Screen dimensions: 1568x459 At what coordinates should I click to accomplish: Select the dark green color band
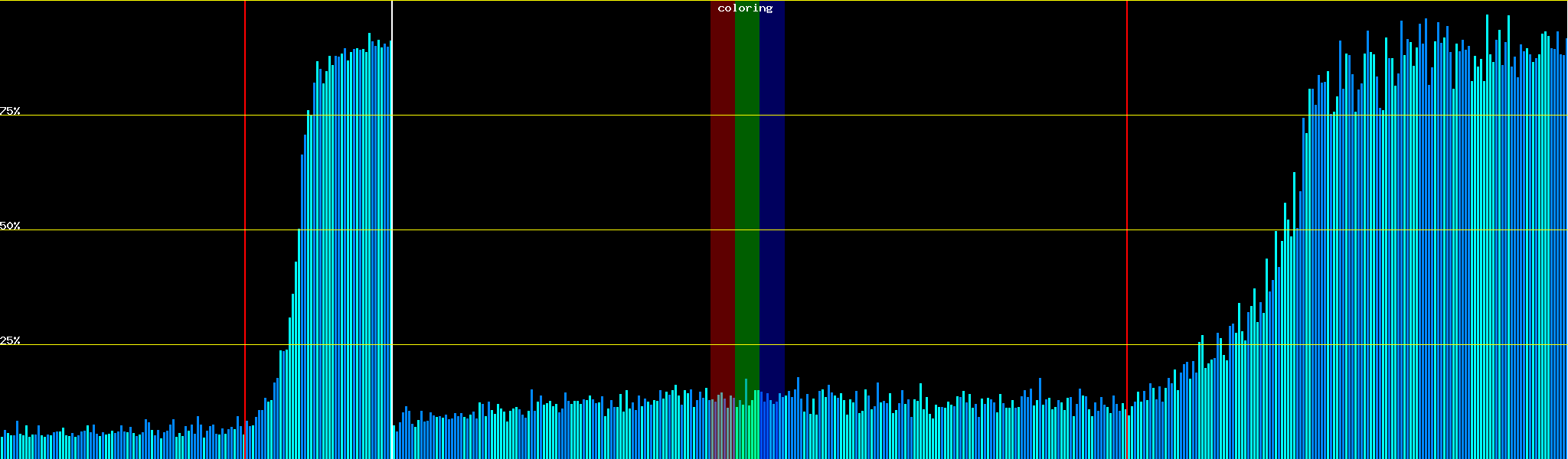coord(746,191)
